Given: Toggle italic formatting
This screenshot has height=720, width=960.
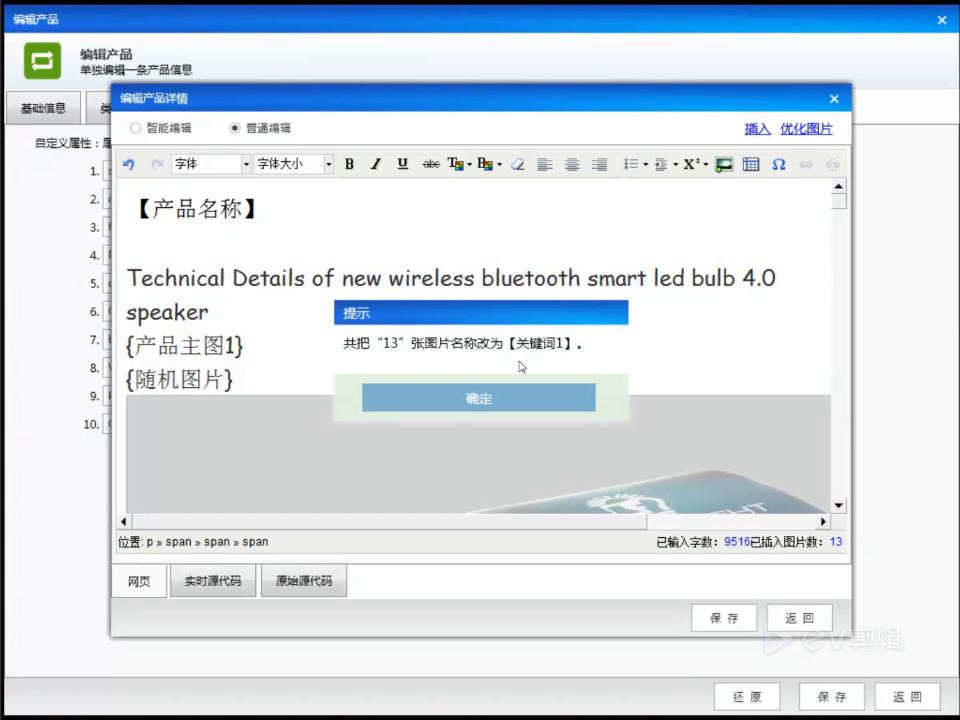Looking at the screenshot, I should pyautogui.click(x=375, y=164).
